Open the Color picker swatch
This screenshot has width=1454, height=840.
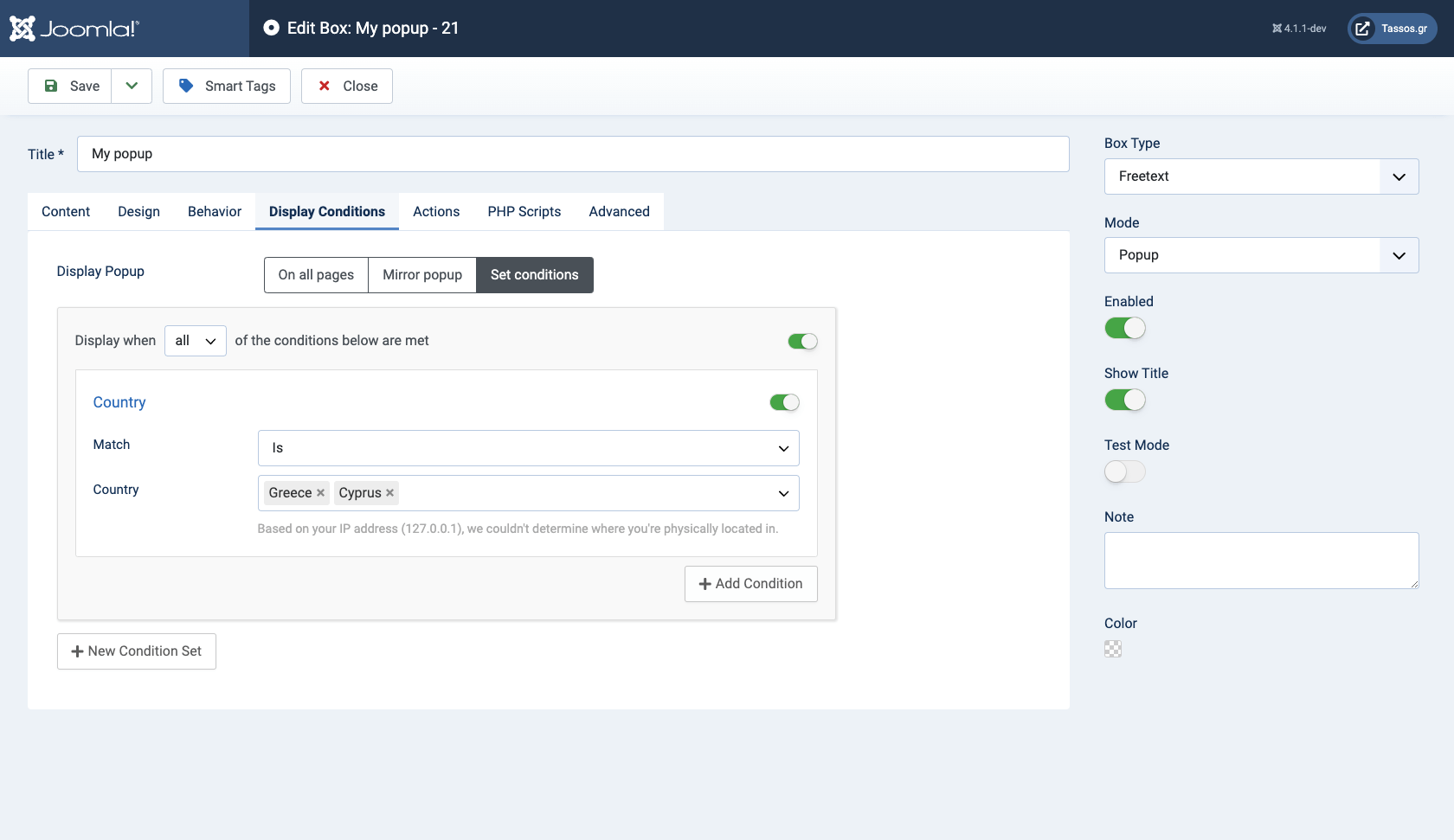pyautogui.click(x=1113, y=649)
